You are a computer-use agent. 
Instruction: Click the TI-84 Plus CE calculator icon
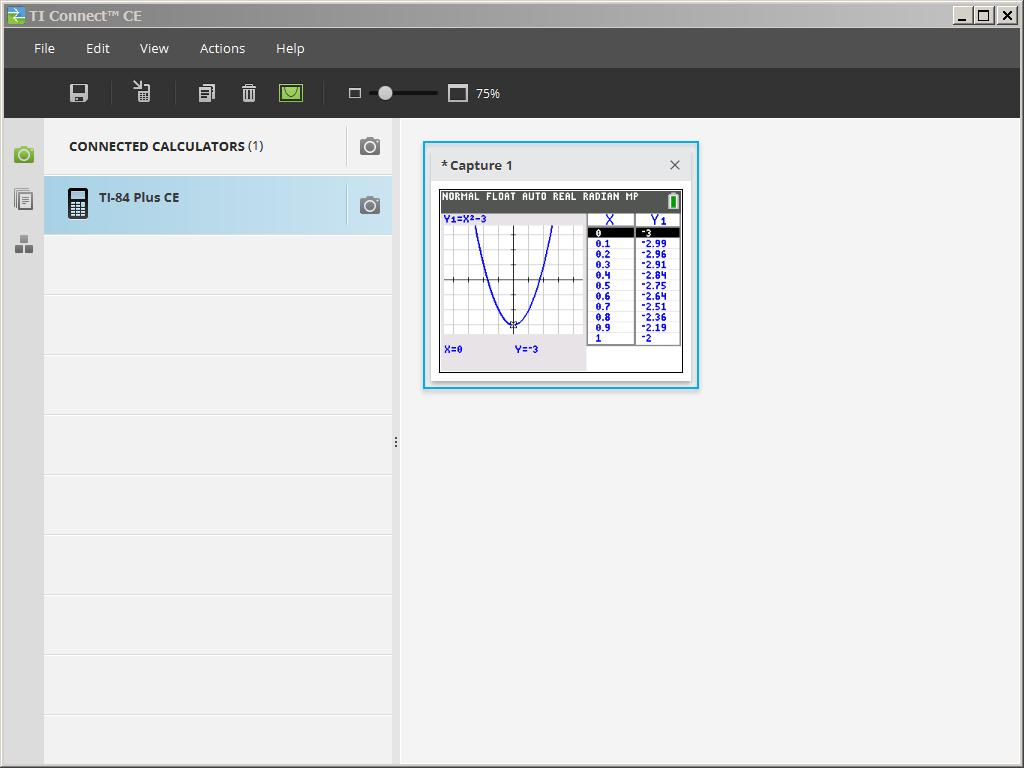coord(78,203)
